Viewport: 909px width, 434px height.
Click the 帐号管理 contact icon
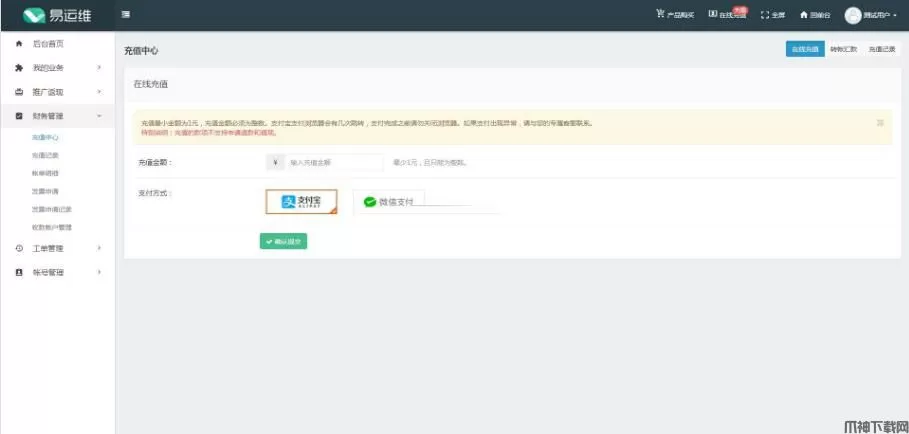point(19,272)
